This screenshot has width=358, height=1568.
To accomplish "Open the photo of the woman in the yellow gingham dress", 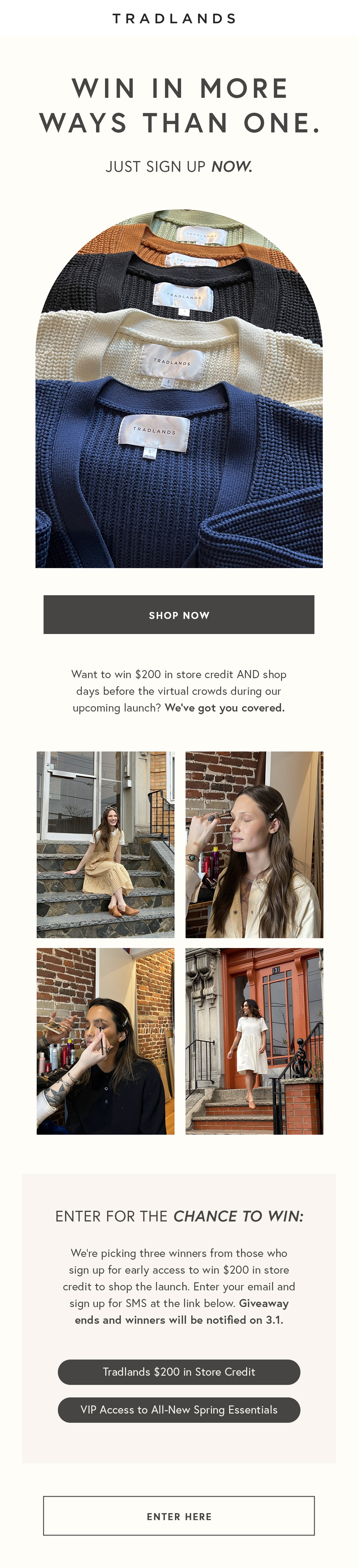I will 105,844.
